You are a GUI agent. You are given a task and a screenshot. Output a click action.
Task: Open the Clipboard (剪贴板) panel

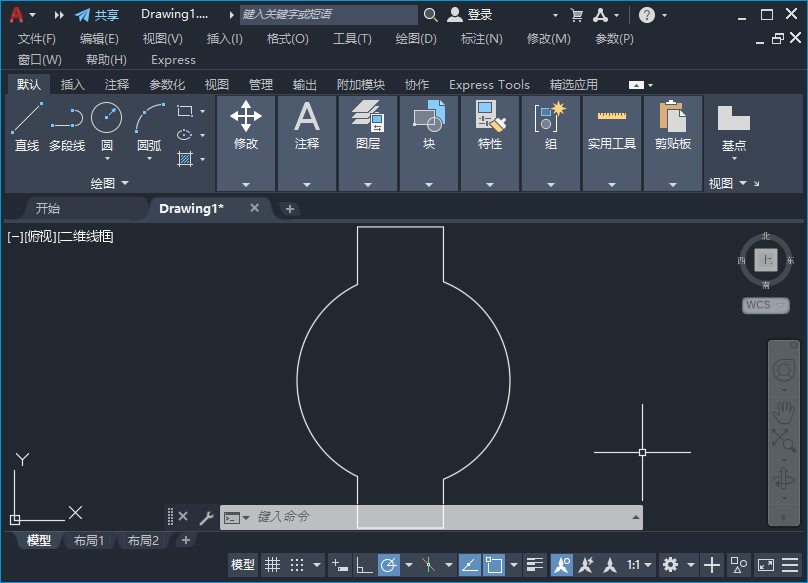click(x=673, y=143)
